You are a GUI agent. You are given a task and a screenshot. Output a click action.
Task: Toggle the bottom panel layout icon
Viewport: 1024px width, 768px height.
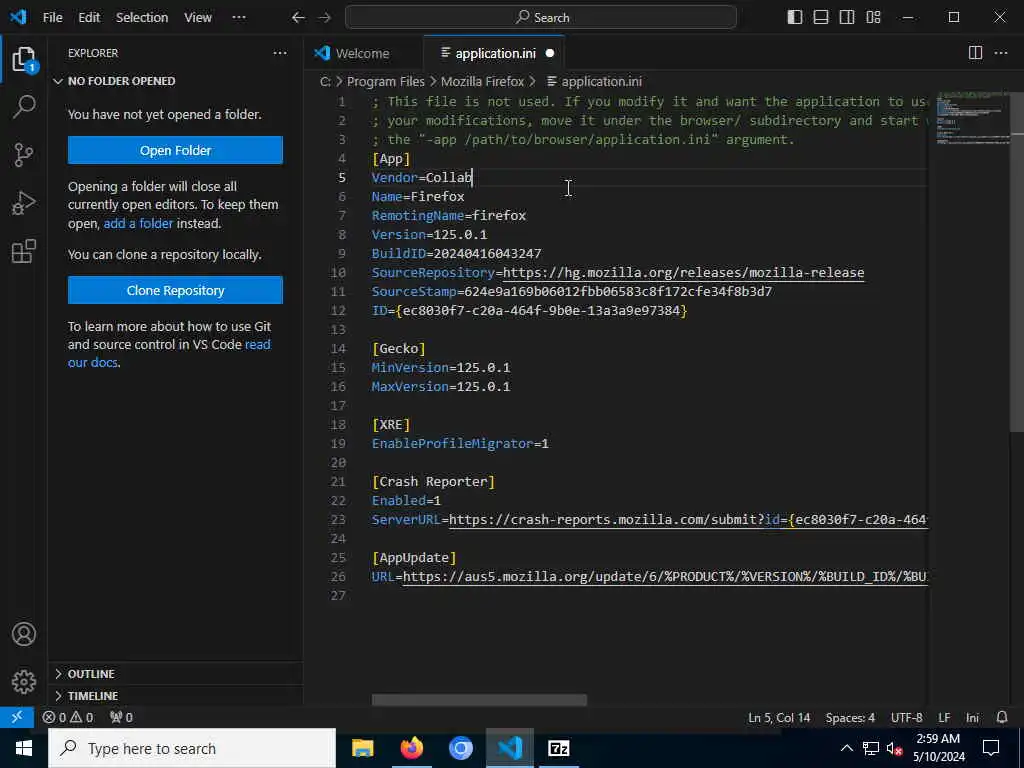(821, 18)
